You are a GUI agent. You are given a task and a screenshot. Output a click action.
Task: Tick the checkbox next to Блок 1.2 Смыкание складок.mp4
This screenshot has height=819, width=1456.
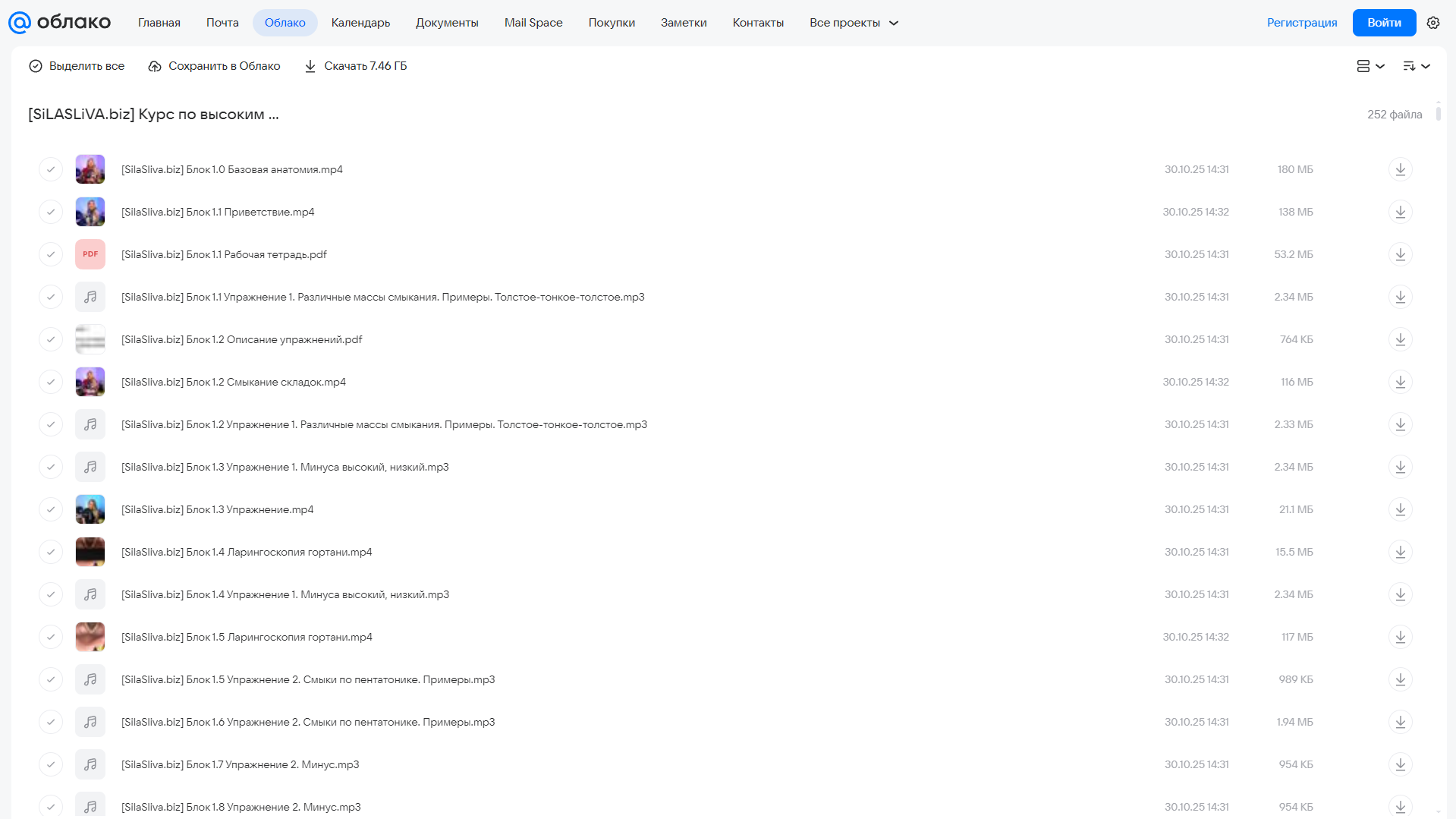tap(51, 382)
